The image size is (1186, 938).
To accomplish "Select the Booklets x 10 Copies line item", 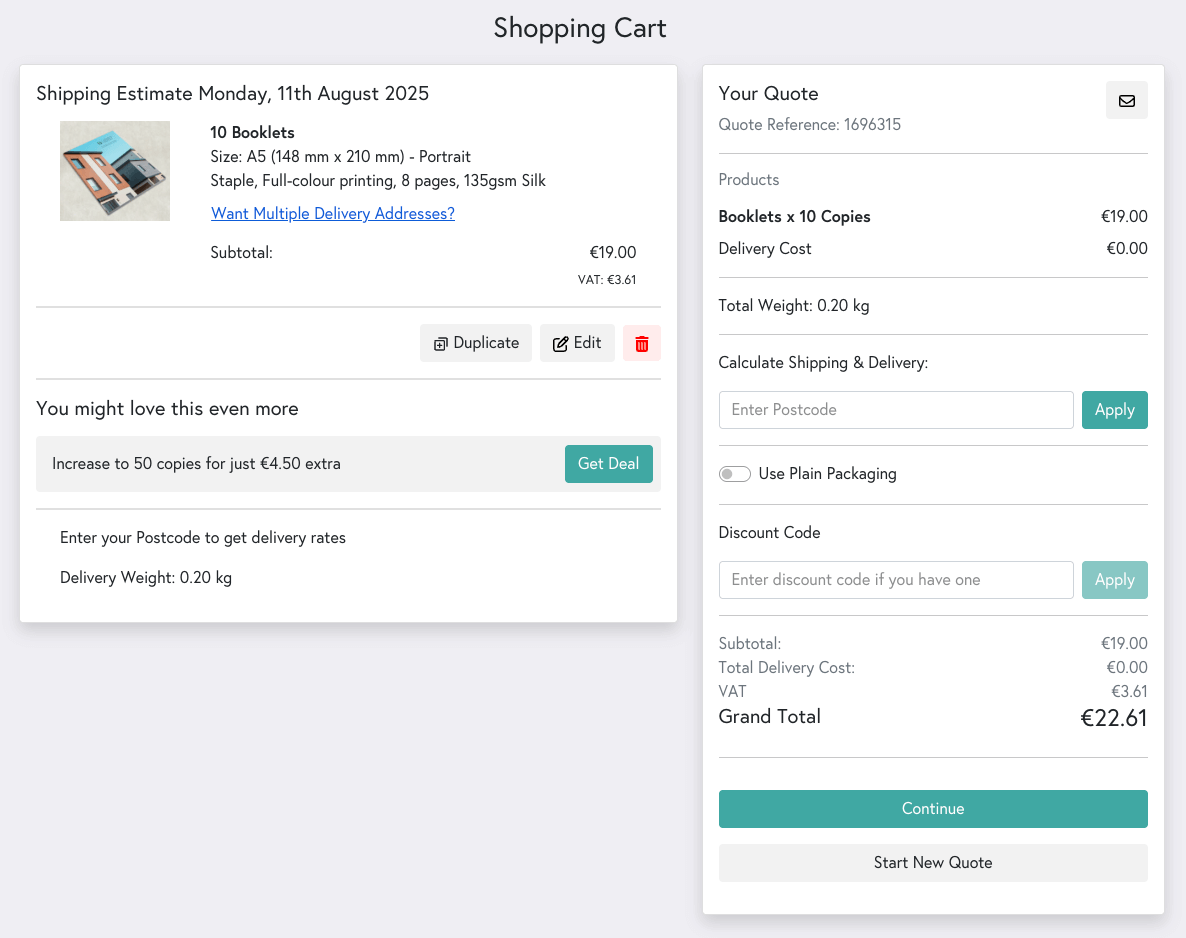I will (x=794, y=216).
